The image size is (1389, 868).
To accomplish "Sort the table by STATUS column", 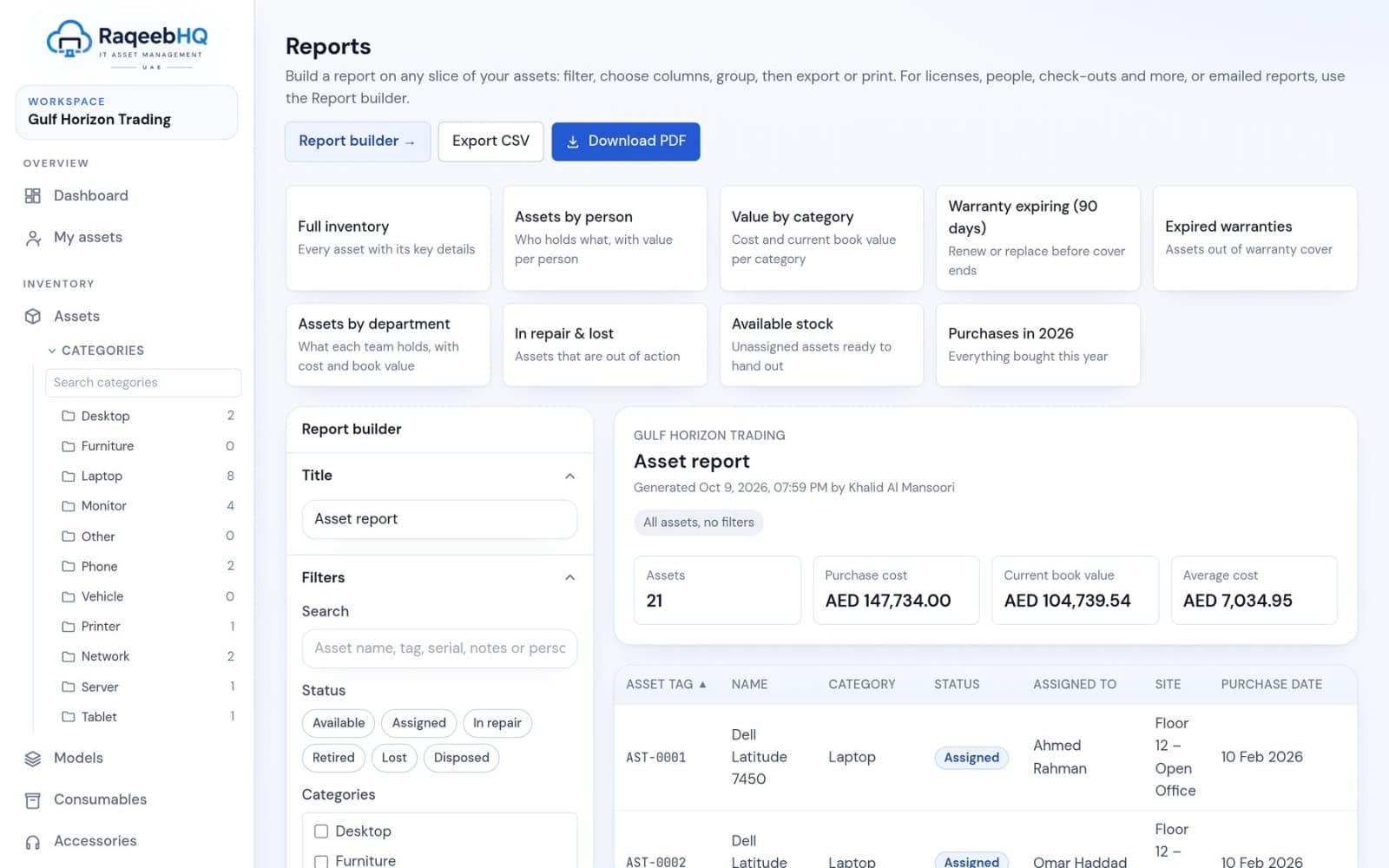I will (x=957, y=685).
